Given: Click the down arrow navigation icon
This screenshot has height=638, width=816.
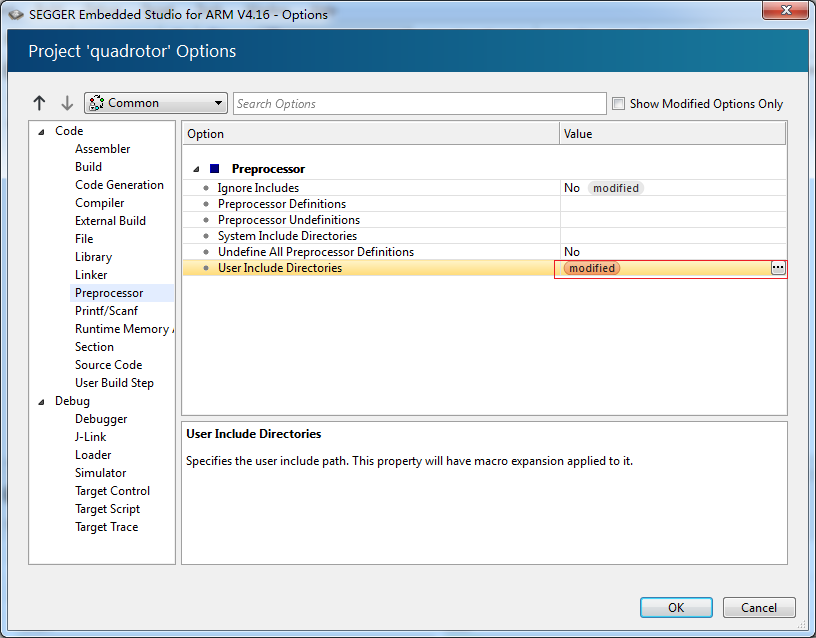Looking at the screenshot, I should (67, 103).
